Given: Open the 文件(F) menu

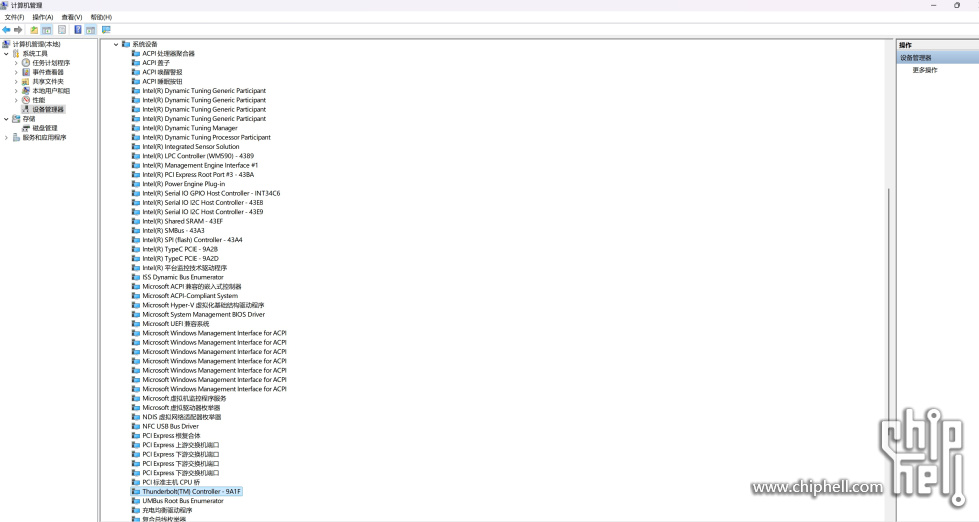Looking at the screenshot, I should point(14,17).
